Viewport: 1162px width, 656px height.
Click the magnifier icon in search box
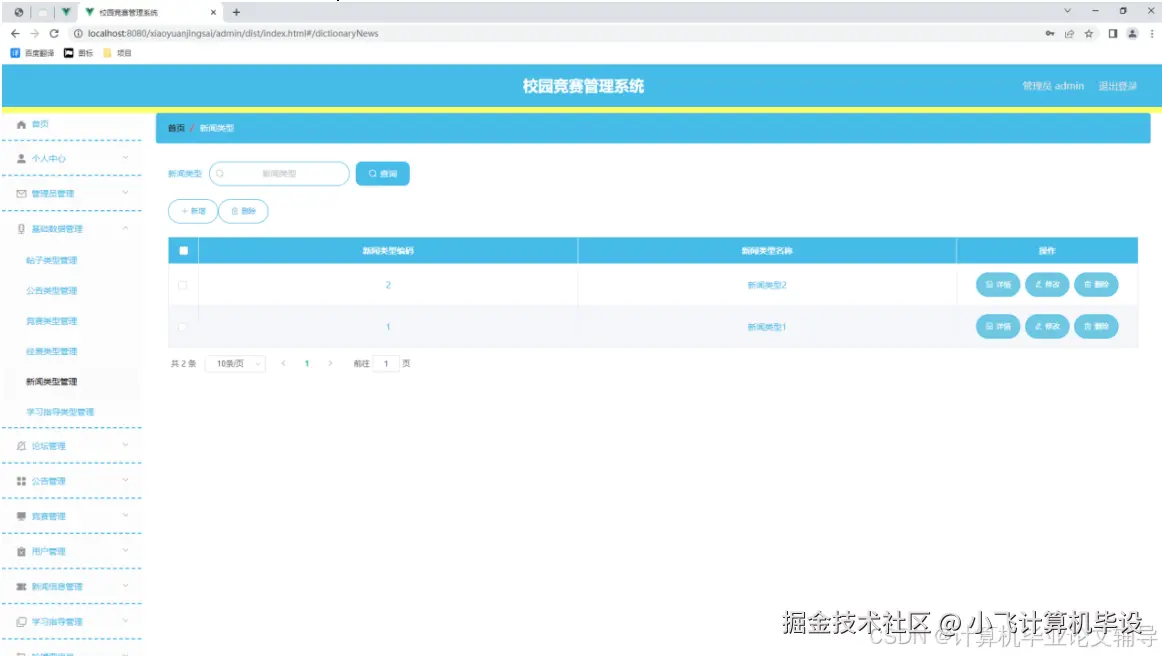pyautogui.click(x=219, y=173)
